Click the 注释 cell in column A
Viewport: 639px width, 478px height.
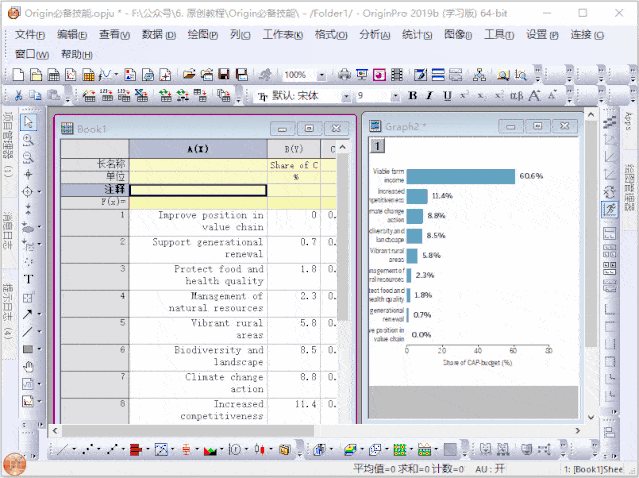[x=198, y=190]
